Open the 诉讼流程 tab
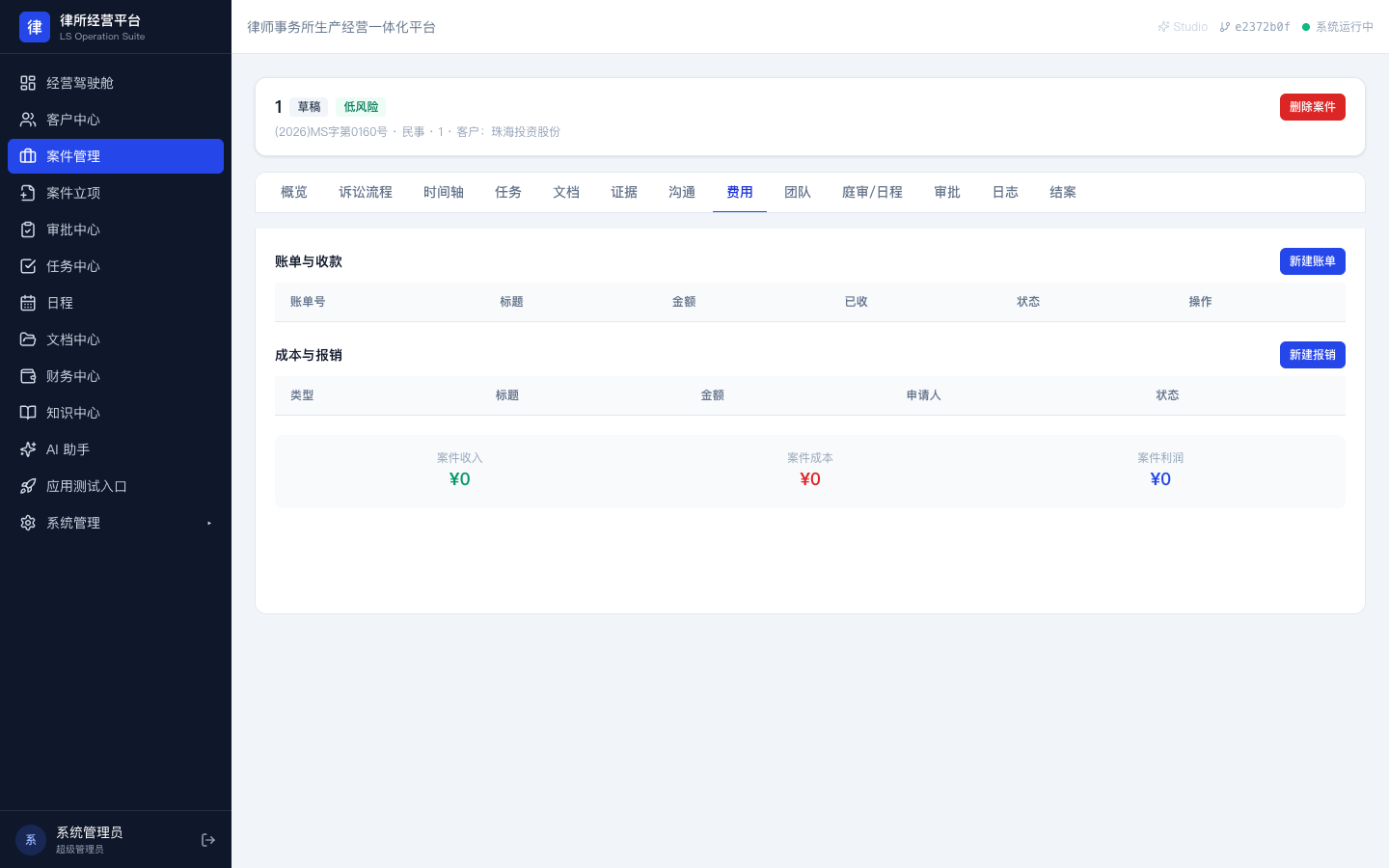This screenshot has height=868, width=1389. click(x=366, y=192)
